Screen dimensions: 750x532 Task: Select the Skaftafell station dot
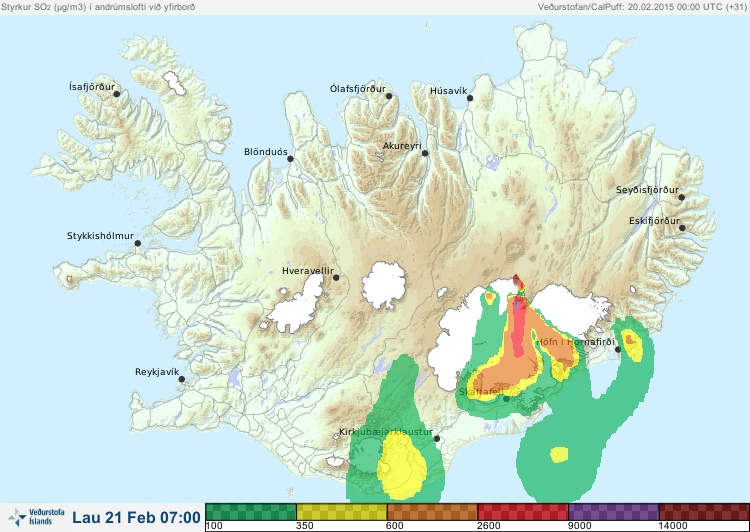(x=506, y=399)
